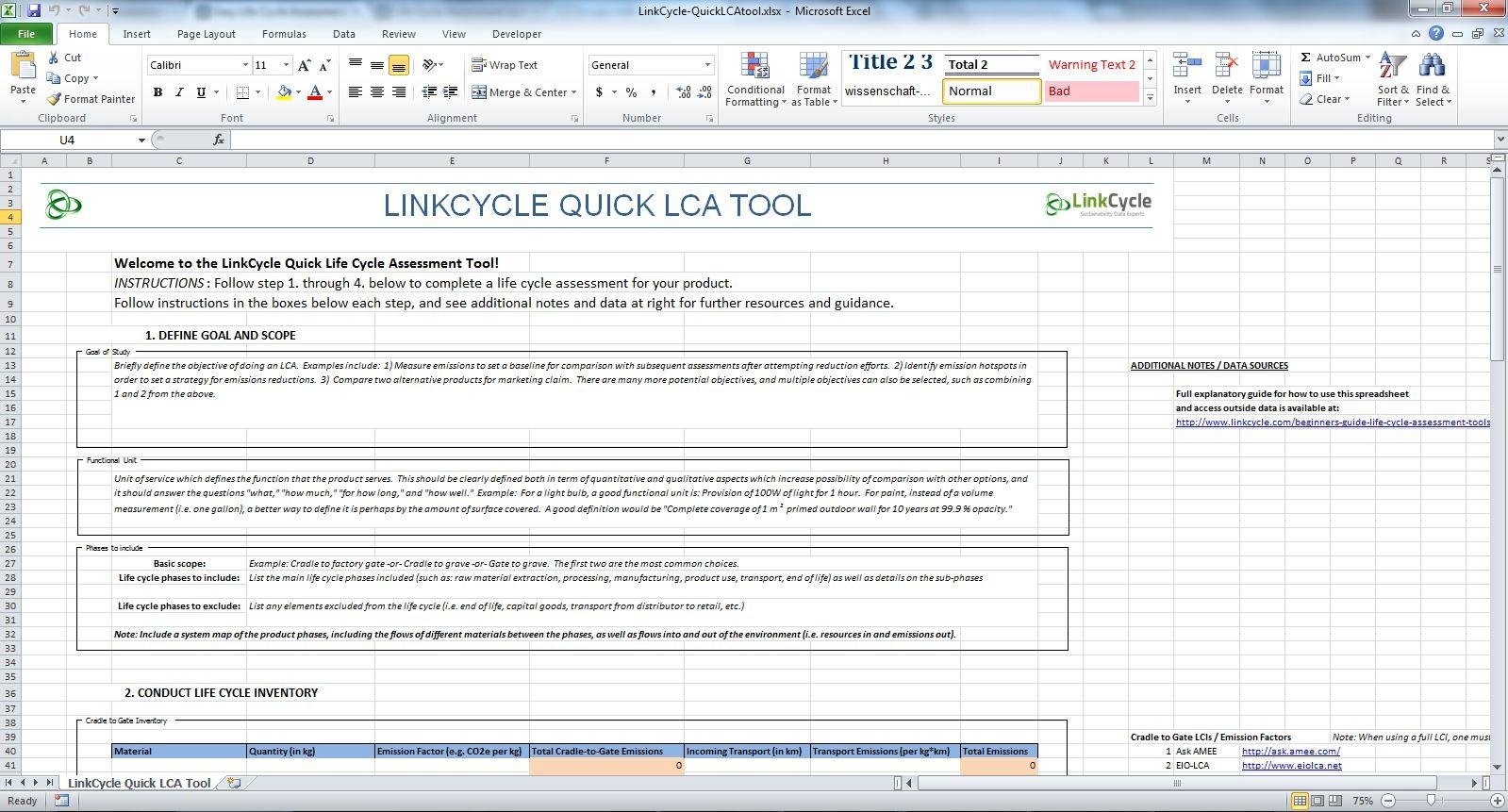Screen dimensions: 1508x812
Task: Click the fill color paint bucket
Action: pos(284,92)
